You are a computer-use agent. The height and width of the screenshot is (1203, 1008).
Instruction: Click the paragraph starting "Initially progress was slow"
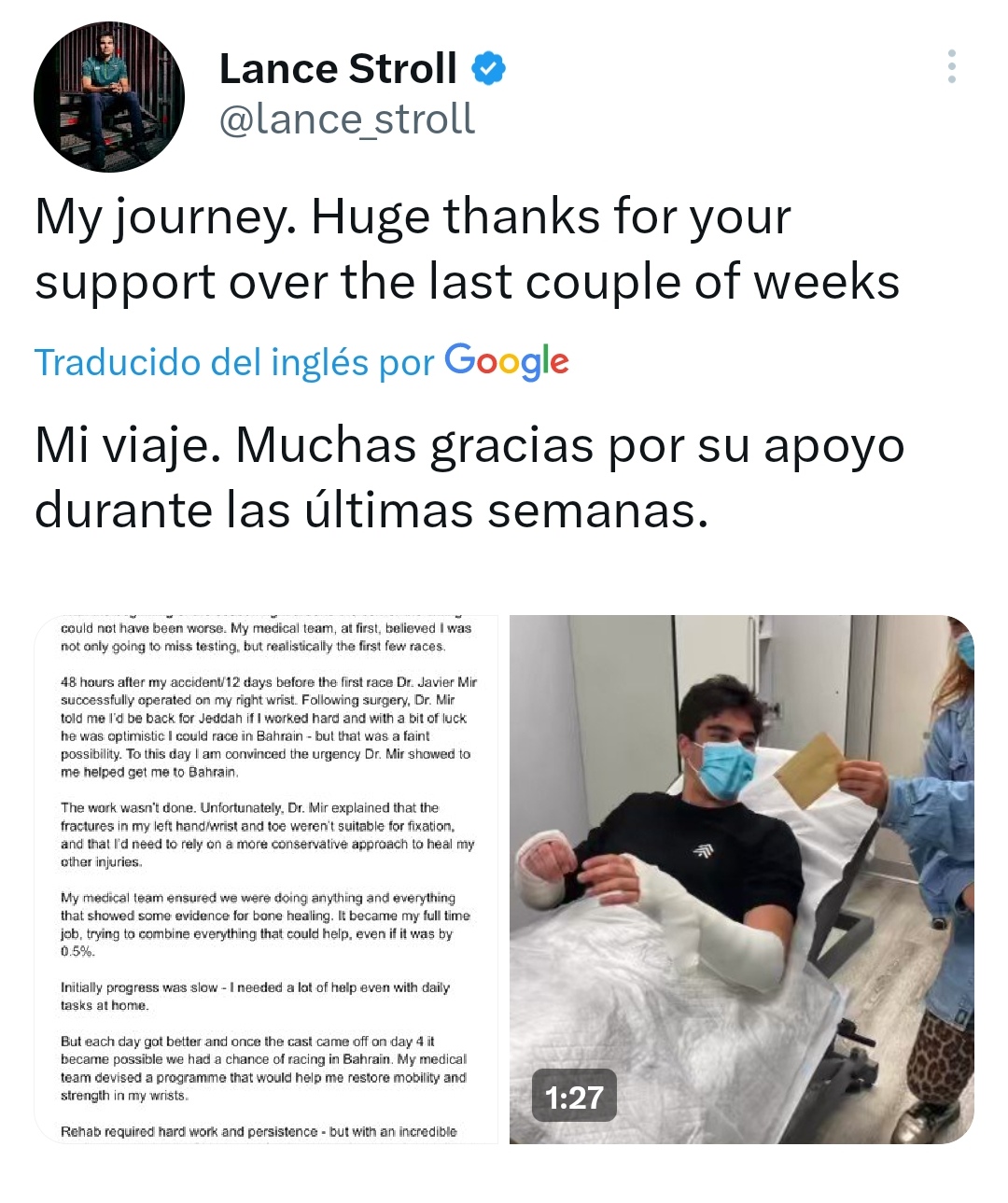point(255,997)
